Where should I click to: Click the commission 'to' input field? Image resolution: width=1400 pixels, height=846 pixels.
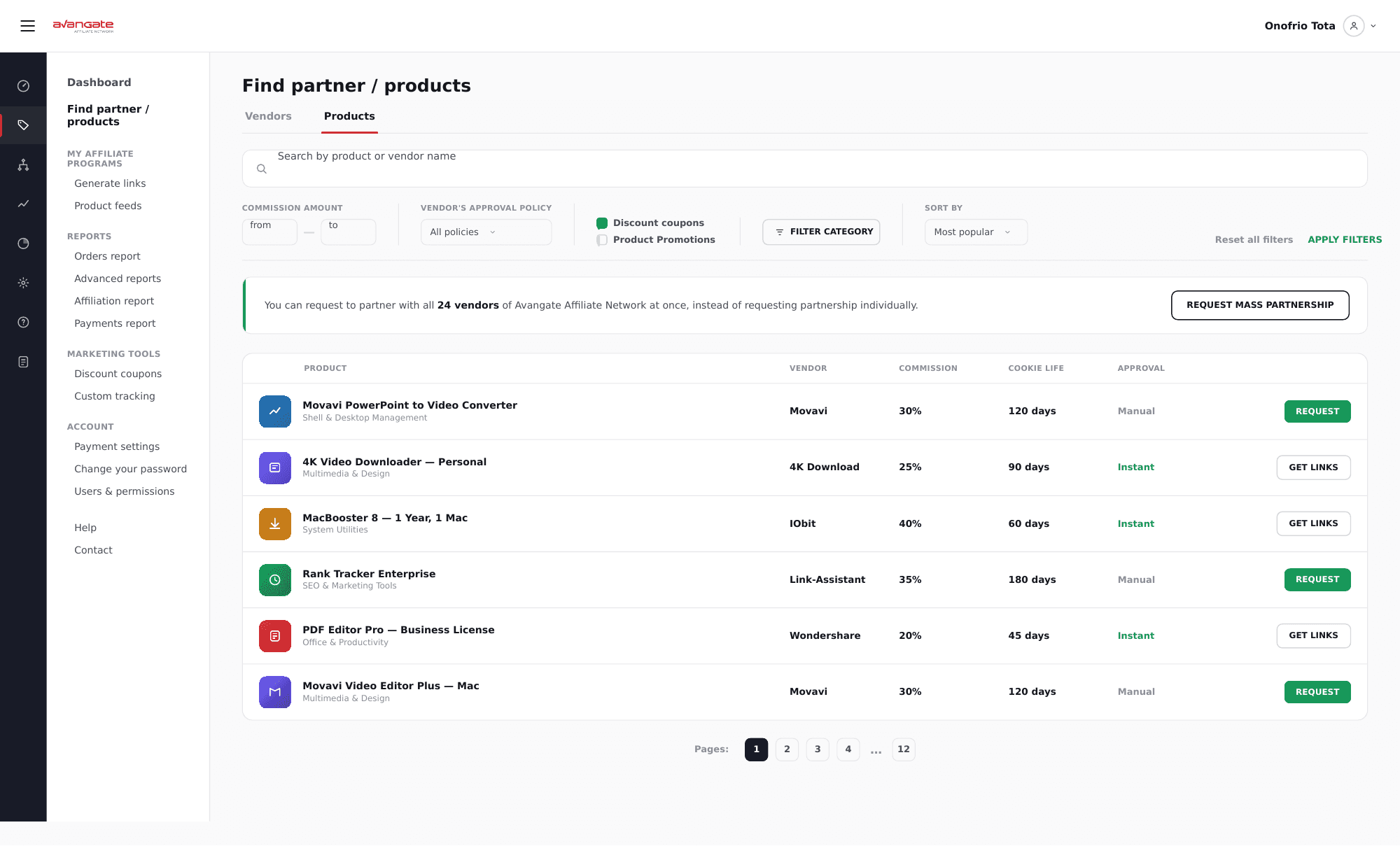point(348,232)
